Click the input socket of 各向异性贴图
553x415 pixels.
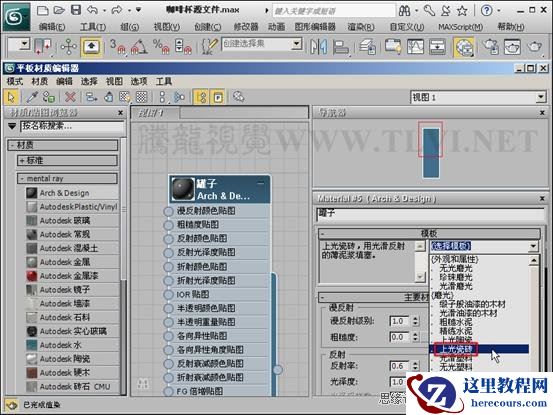click(x=169, y=336)
